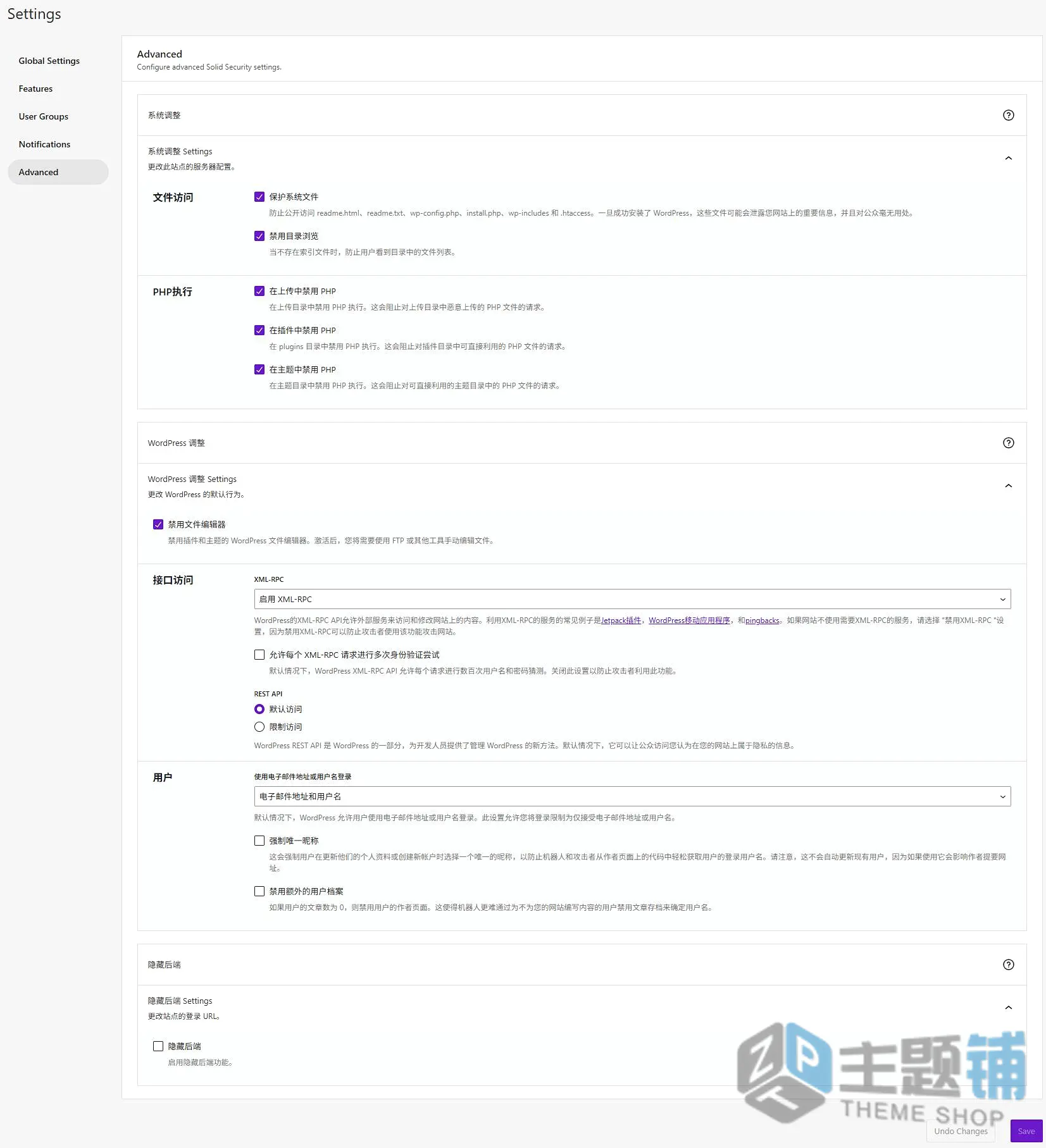Collapse 系统调整 Settings panel
1046x1148 pixels.
click(x=1008, y=158)
